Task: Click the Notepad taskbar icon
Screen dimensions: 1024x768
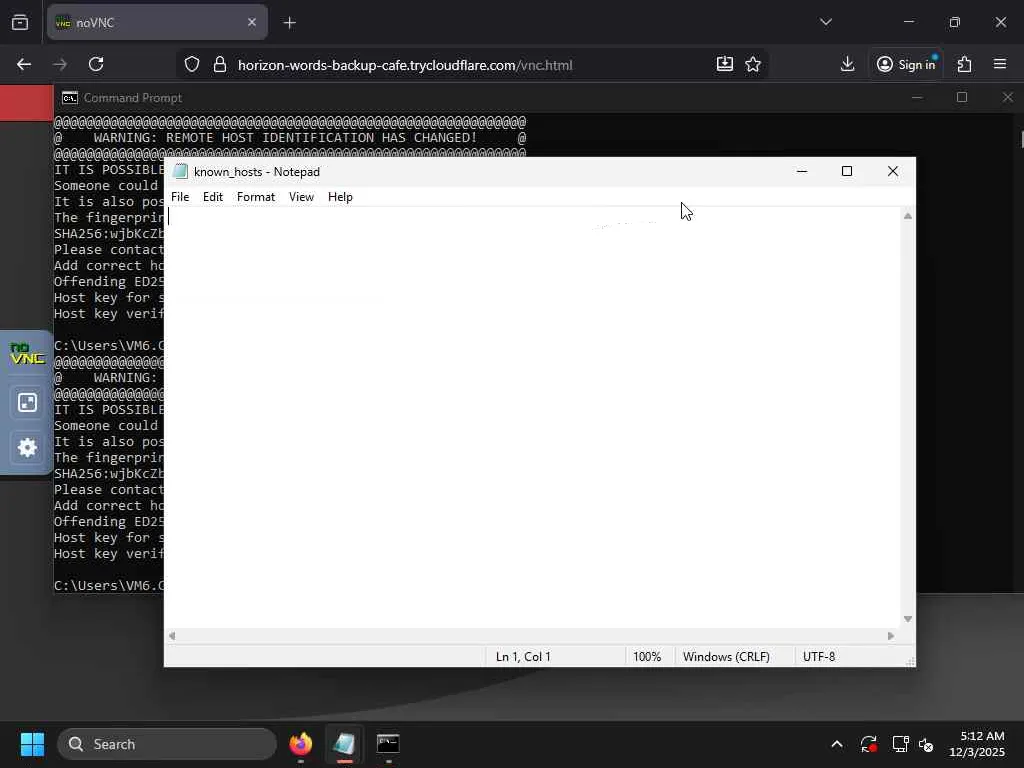Action: pyautogui.click(x=345, y=744)
